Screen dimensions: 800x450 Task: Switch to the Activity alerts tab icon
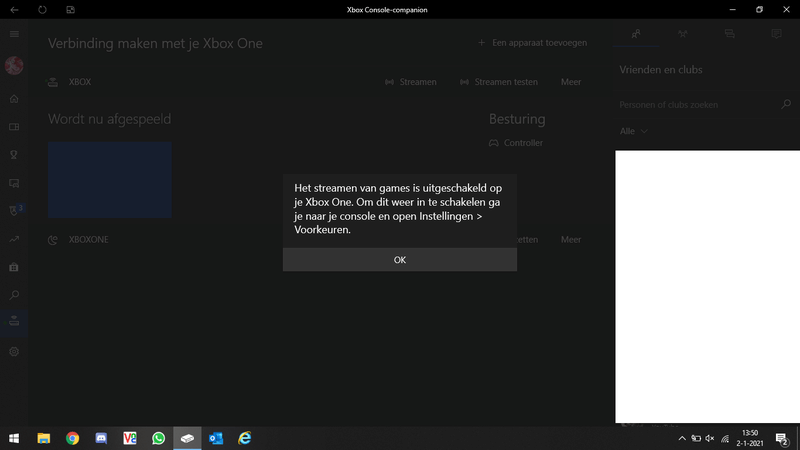click(x=777, y=34)
